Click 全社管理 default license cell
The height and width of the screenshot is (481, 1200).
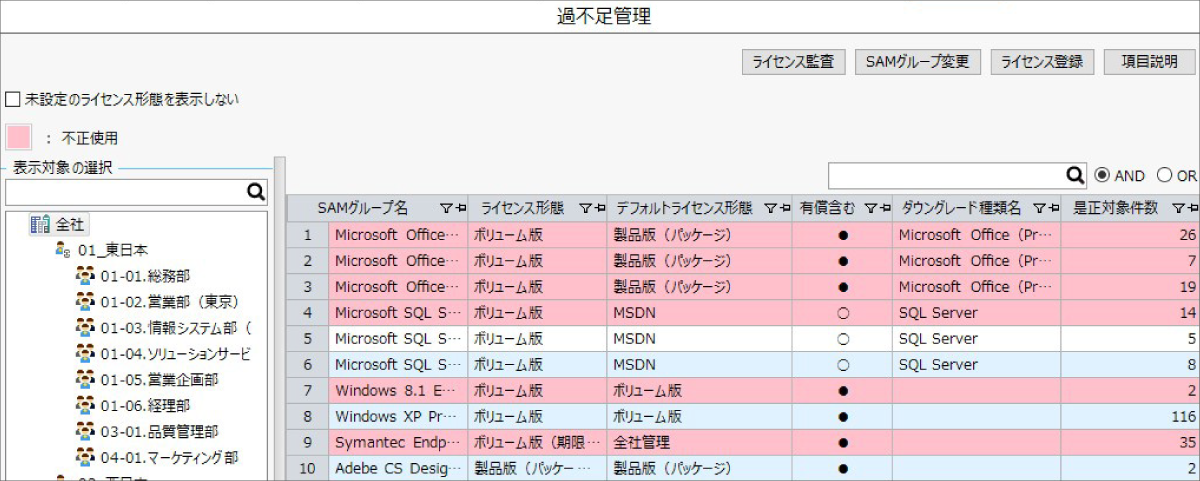pyautogui.click(x=699, y=442)
